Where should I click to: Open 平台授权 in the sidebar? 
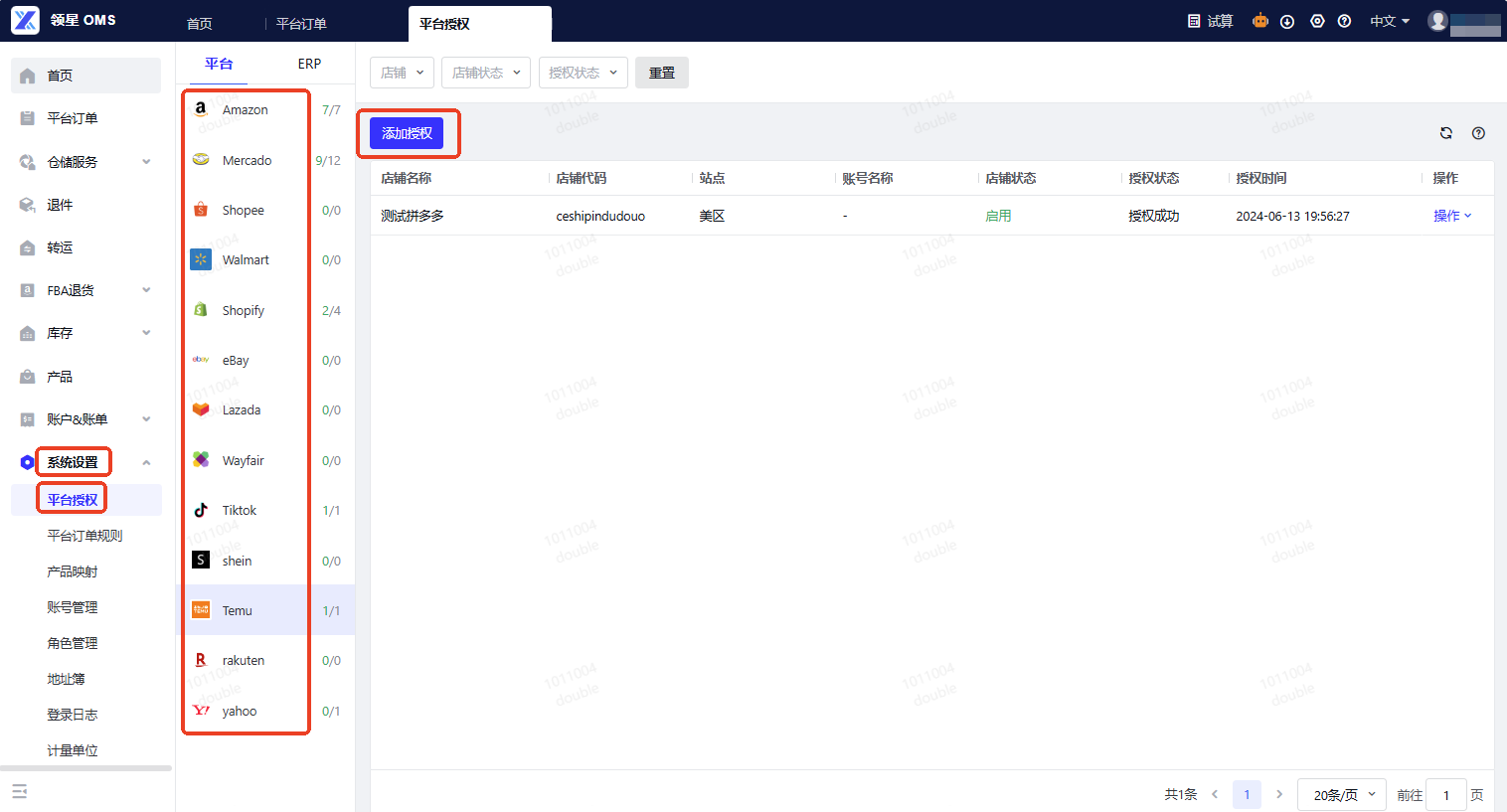point(73,500)
